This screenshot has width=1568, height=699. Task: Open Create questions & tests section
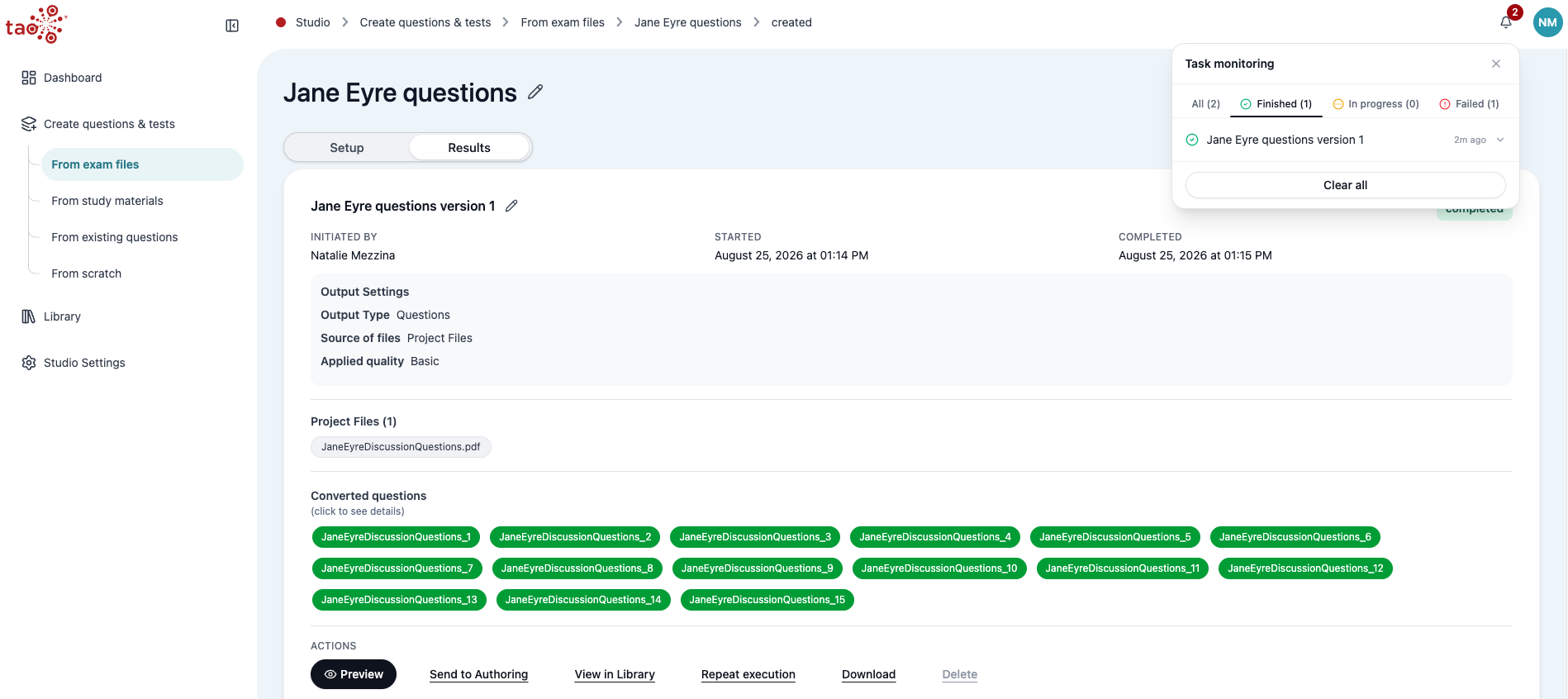(98, 124)
